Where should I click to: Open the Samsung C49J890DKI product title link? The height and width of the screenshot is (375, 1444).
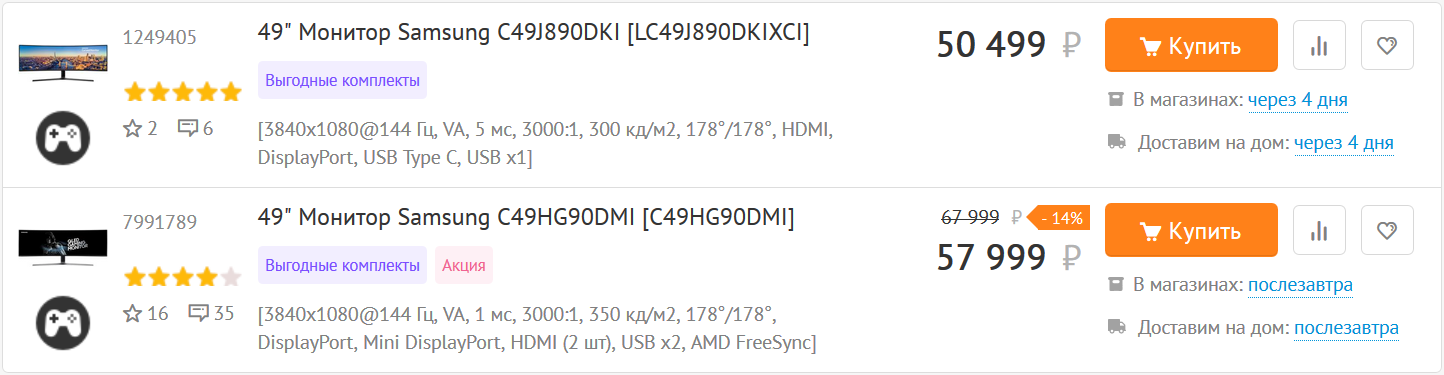point(533,33)
